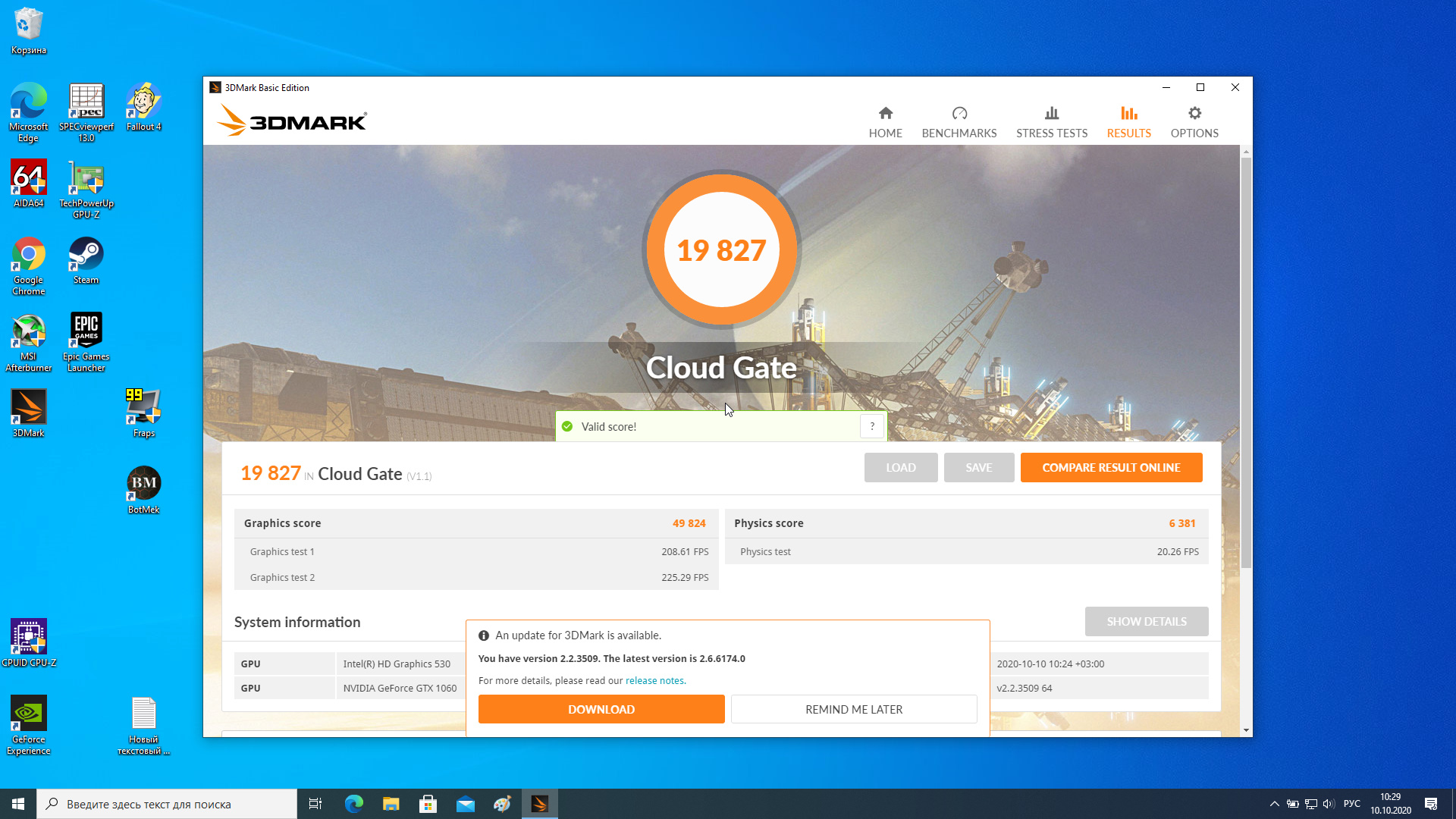Click the 3DMark logo
The image size is (1456, 819).
pyautogui.click(x=292, y=120)
